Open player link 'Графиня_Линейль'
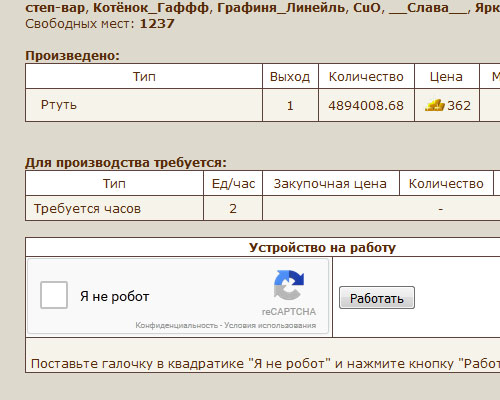Screen dimensions: 500x400 pos(281,7)
